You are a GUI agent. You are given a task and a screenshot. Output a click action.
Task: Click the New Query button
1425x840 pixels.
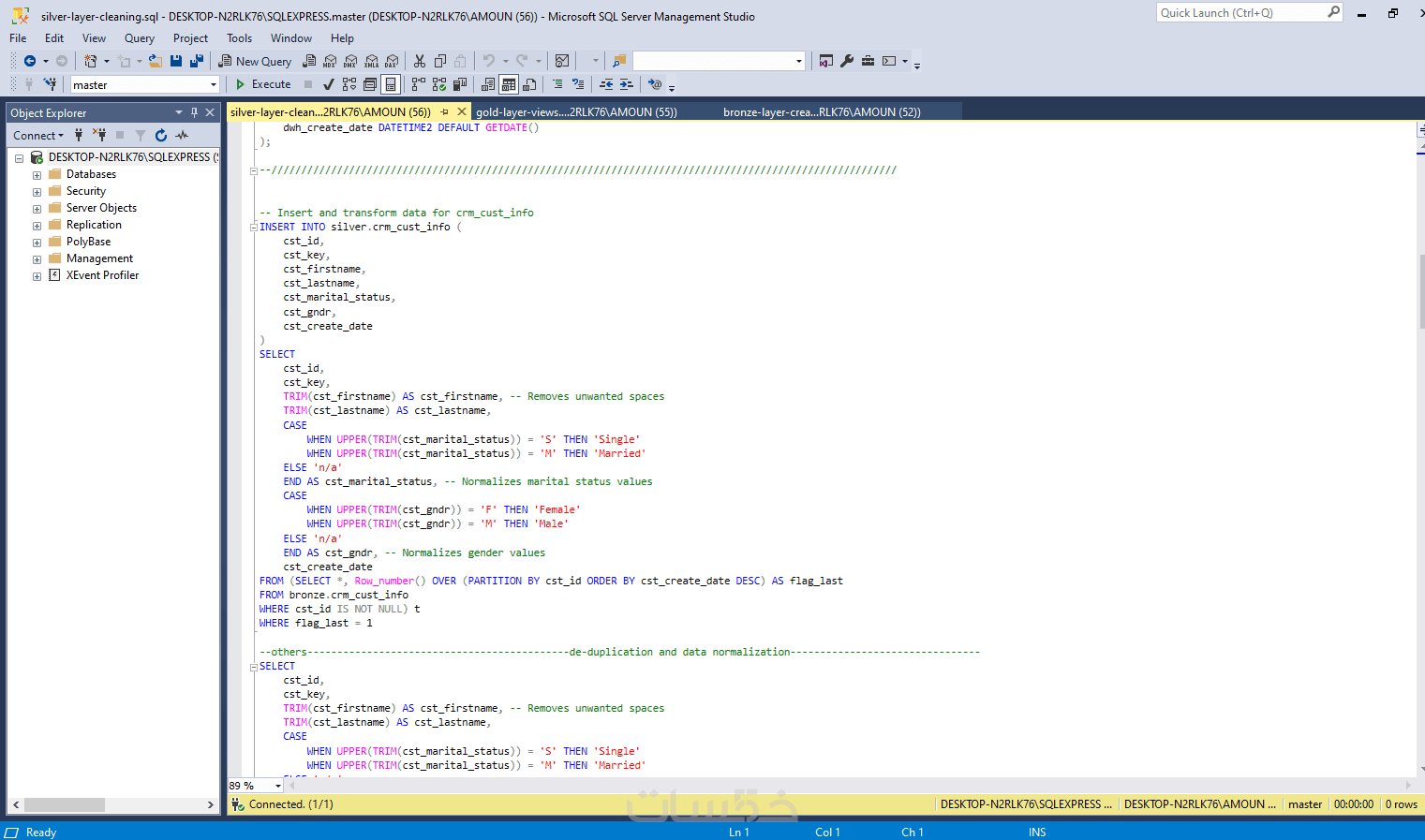[255, 61]
